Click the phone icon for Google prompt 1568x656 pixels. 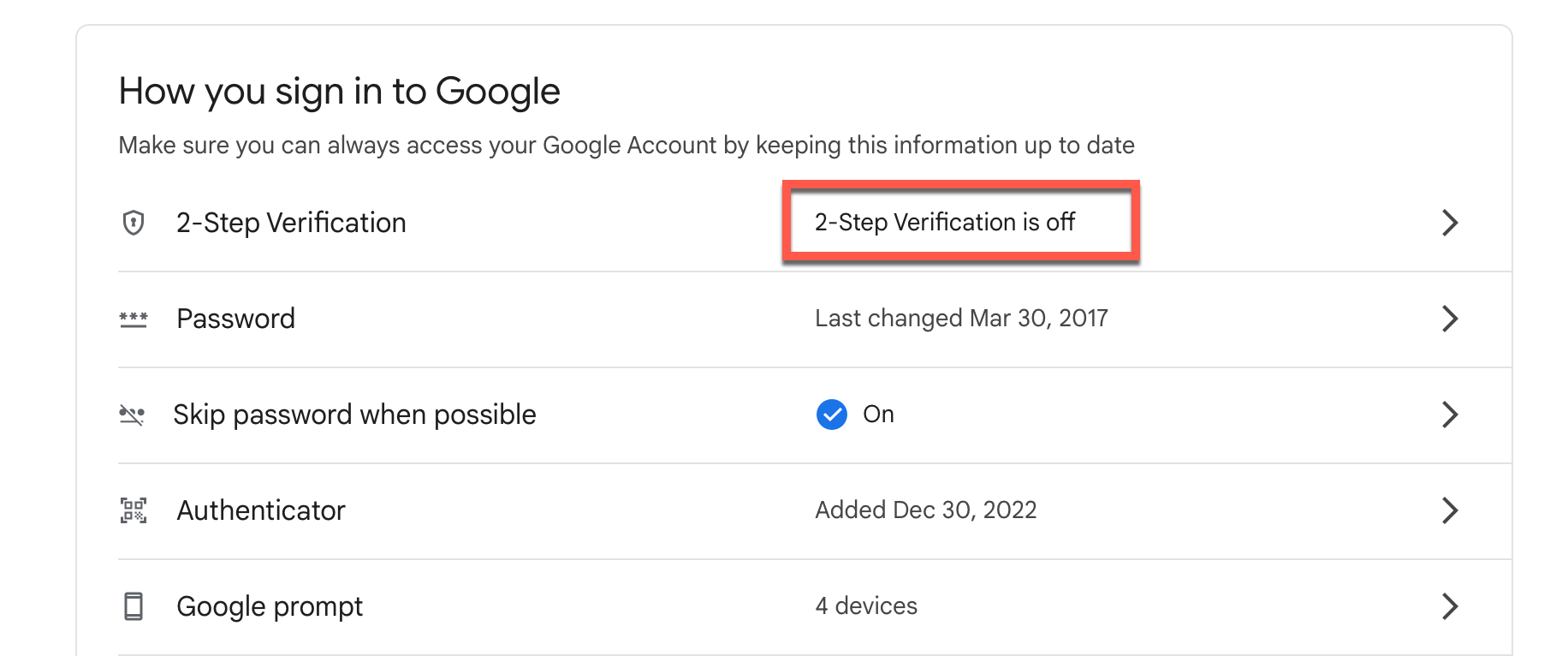coord(134,606)
